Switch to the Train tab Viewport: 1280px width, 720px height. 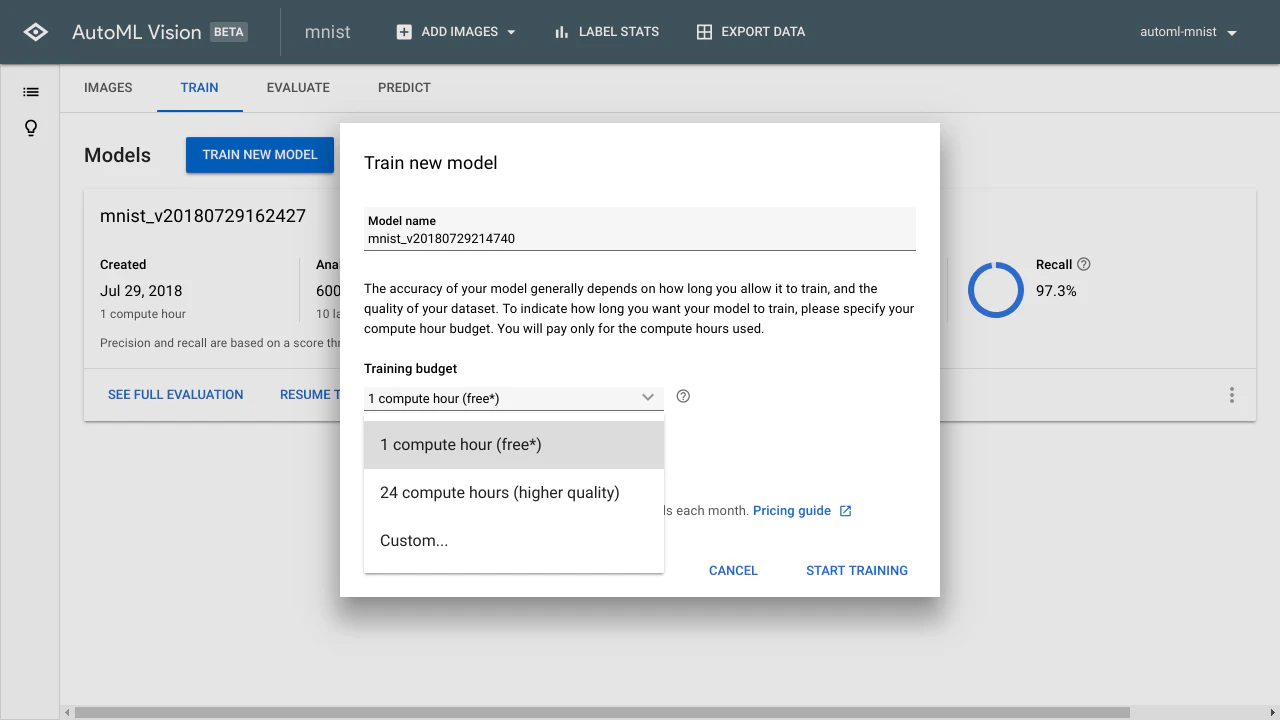click(200, 88)
